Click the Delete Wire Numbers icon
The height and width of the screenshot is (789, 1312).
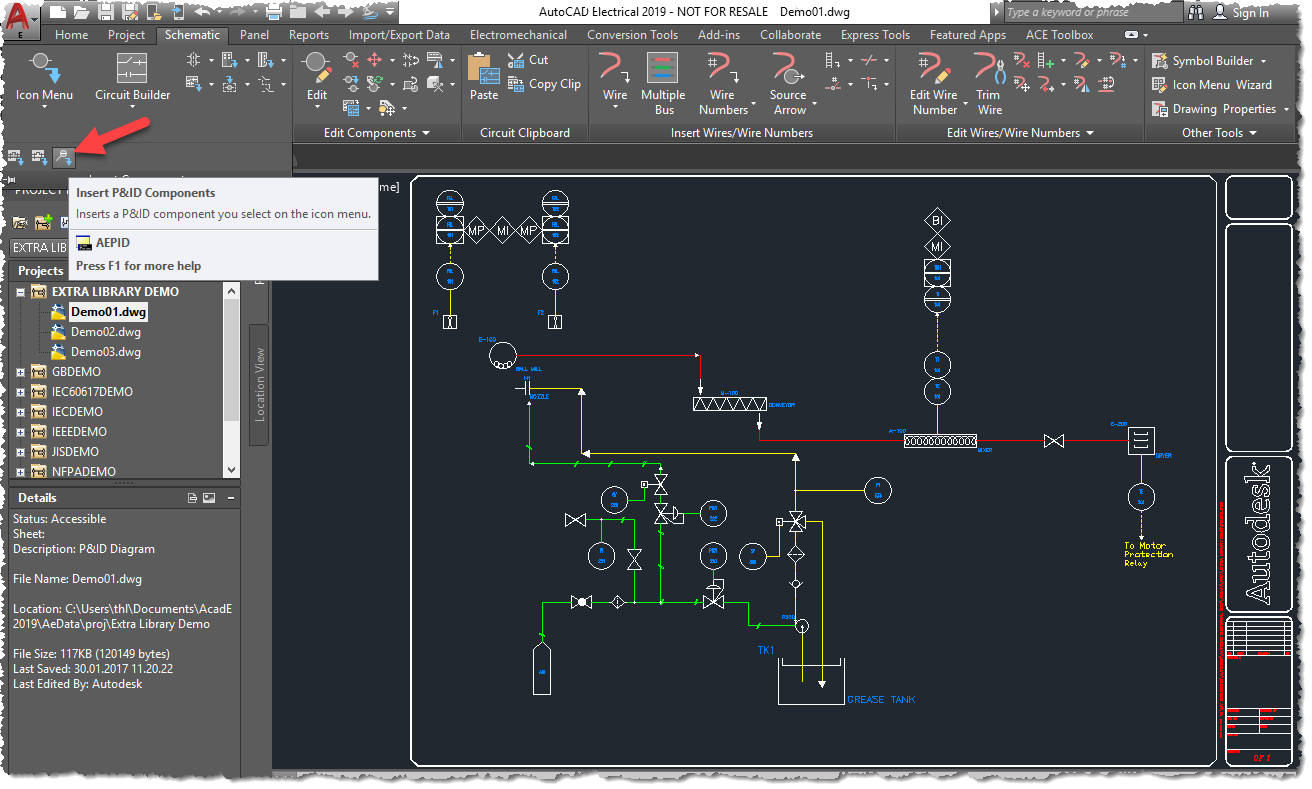pos(1021,60)
